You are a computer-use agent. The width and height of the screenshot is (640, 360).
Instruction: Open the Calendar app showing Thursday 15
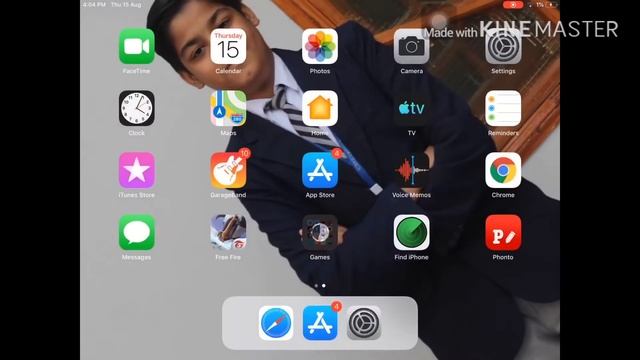[x=228, y=46]
